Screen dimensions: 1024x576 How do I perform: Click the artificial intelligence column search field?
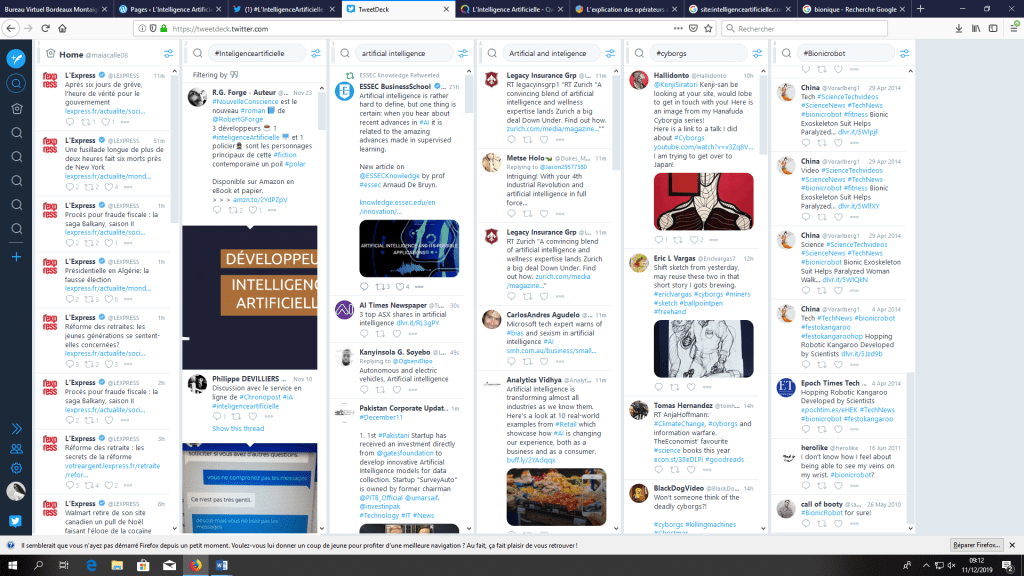tap(400, 53)
